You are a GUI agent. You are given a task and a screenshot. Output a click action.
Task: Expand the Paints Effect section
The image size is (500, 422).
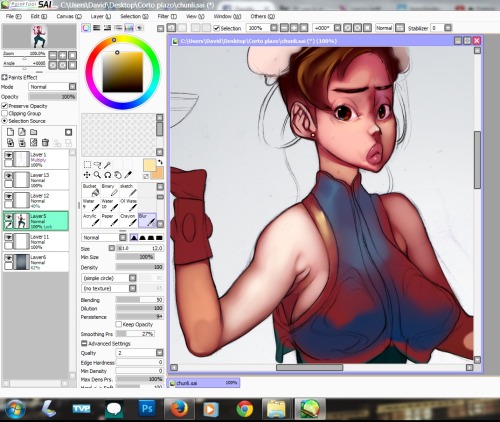(4, 77)
